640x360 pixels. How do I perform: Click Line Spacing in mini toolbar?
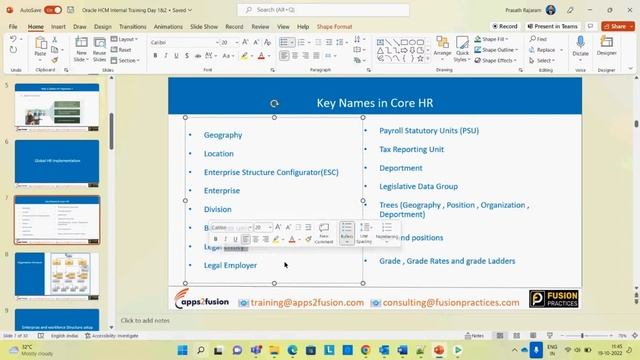(x=364, y=233)
